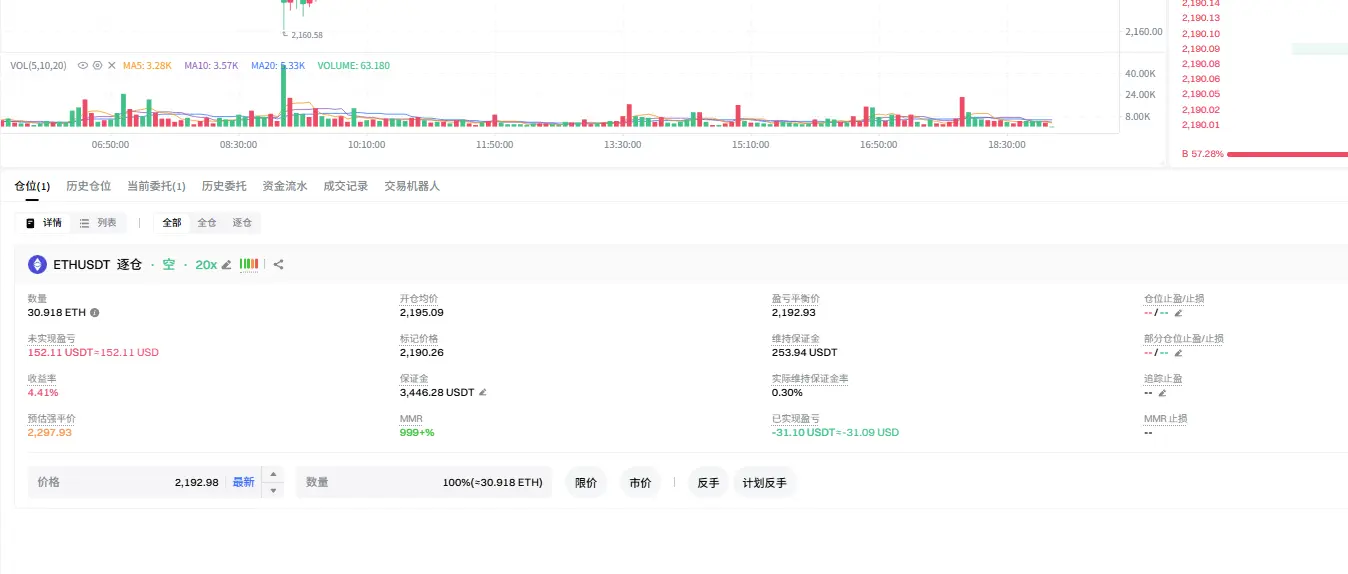The height and width of the screenshot is (574, 1348).
Task: Click 计划反手 button
Action: [765, 482]
